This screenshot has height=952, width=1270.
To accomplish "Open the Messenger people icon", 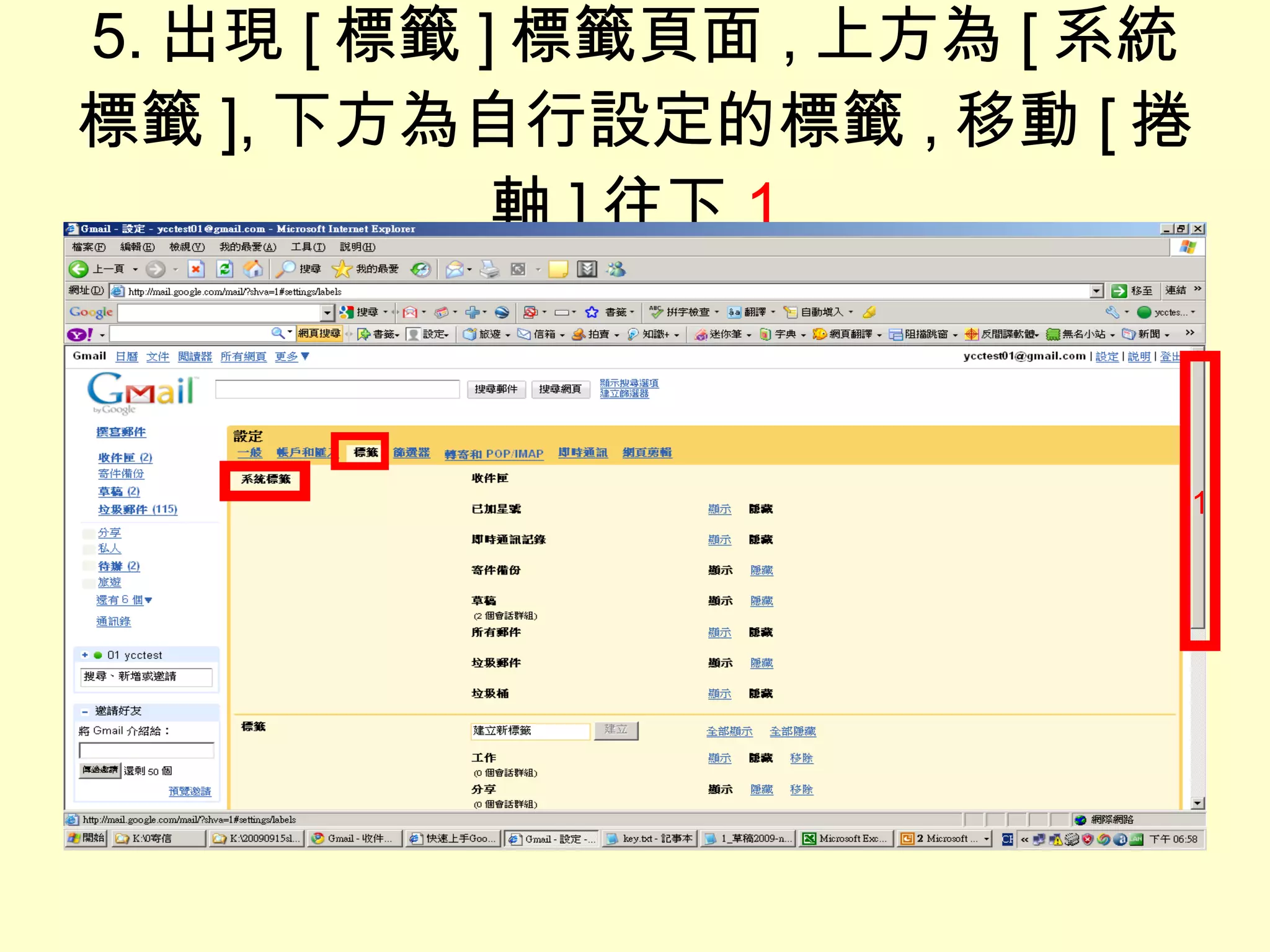I will click(616, 269).
